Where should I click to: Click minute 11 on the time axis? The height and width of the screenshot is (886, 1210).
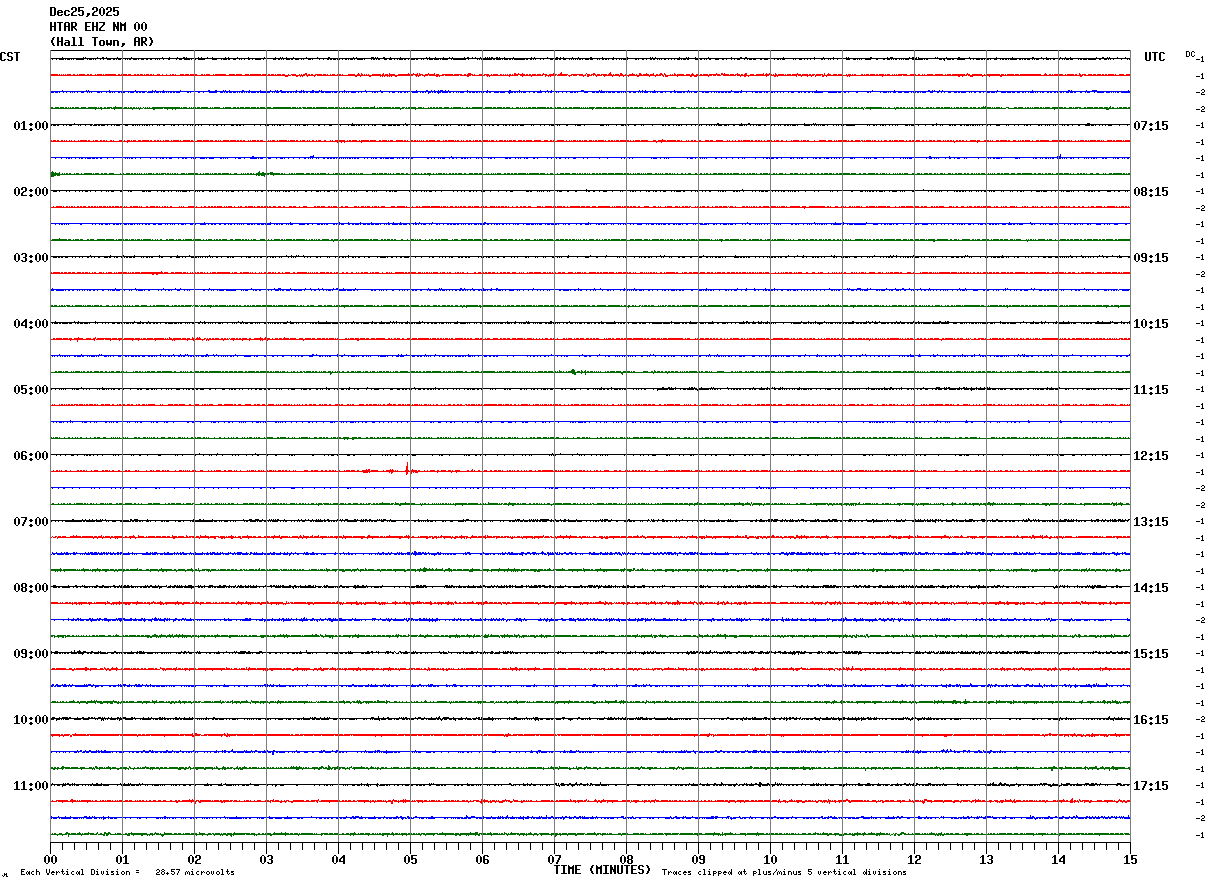tap(842, 859)
